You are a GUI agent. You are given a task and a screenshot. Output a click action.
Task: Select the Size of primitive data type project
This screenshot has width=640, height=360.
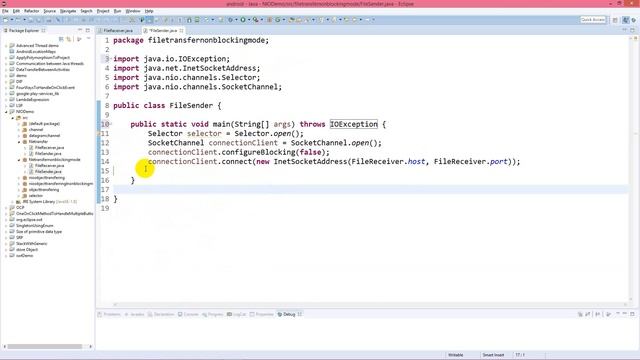click(x=39, y=231)
